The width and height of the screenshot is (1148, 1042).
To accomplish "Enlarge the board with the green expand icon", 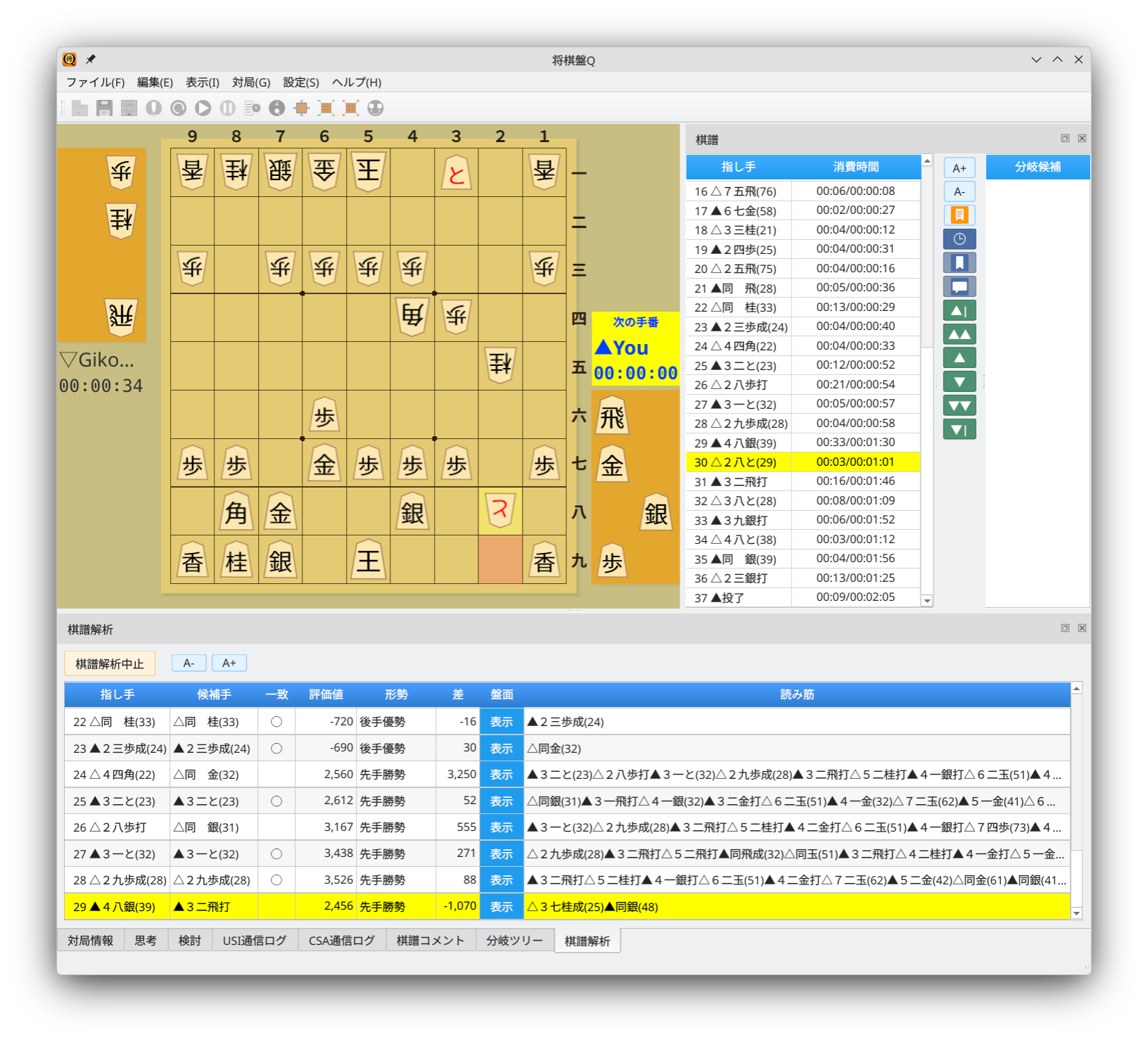I will click(326, 108).
